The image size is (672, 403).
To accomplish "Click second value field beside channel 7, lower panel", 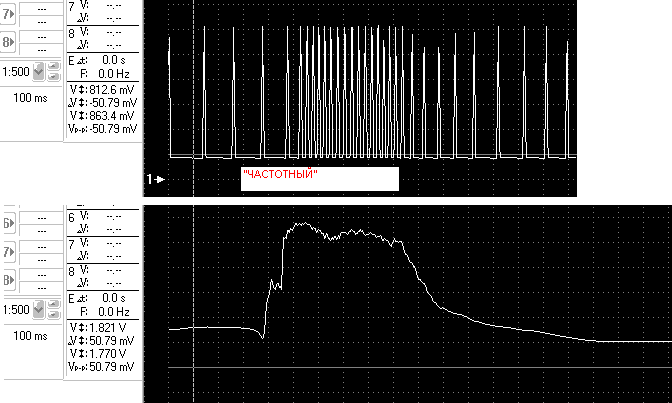I will 41,259.
